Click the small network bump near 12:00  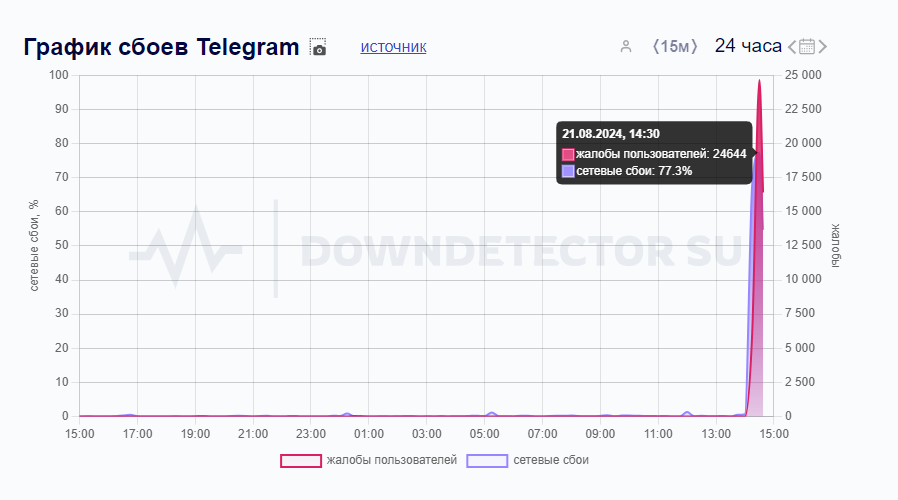point(687,414)
